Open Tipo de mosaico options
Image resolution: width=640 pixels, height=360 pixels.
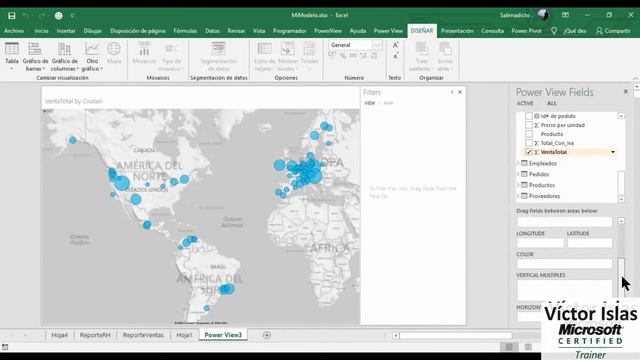coord(171,56)
